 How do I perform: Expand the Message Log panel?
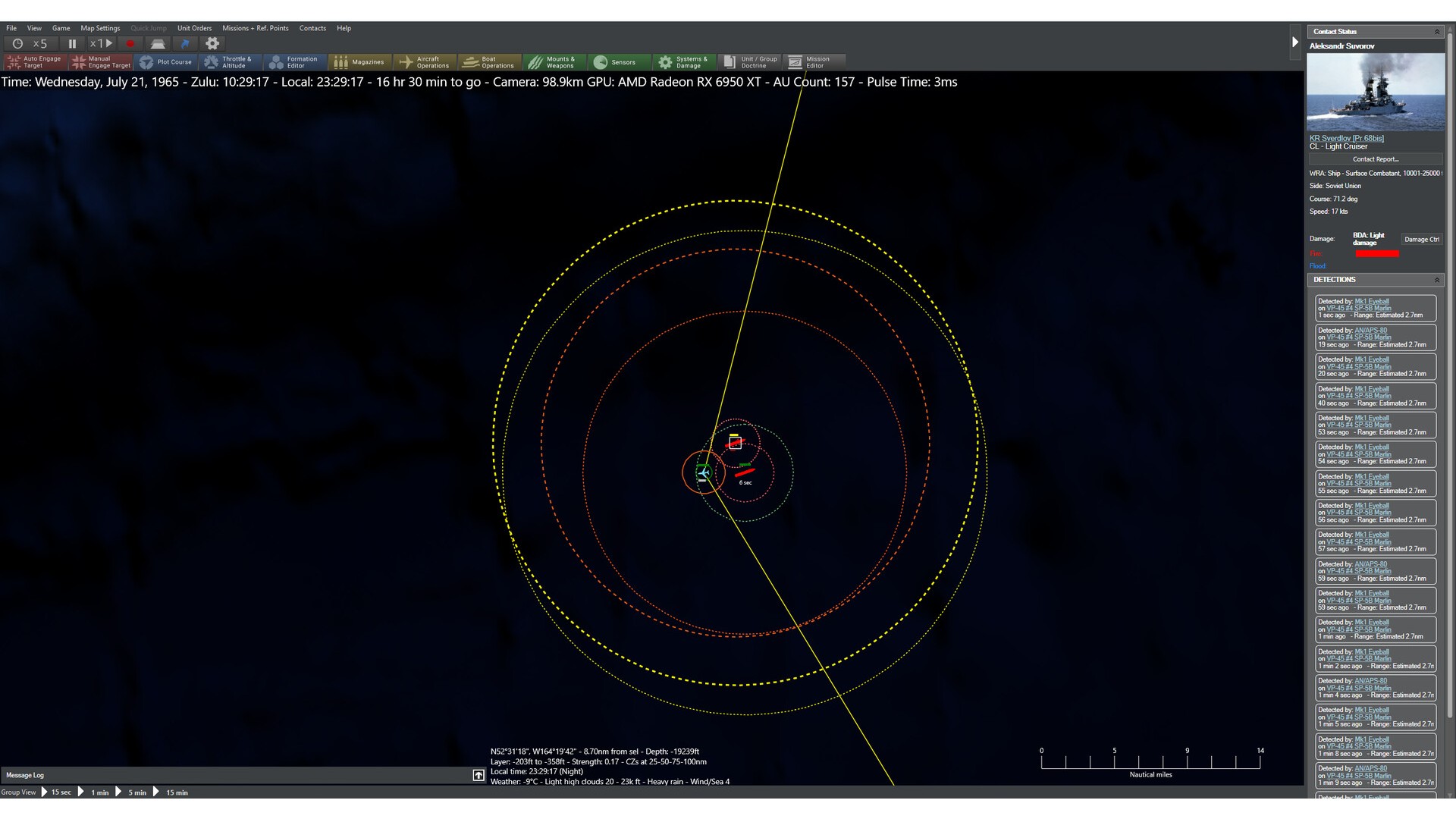tap(479, 775)
